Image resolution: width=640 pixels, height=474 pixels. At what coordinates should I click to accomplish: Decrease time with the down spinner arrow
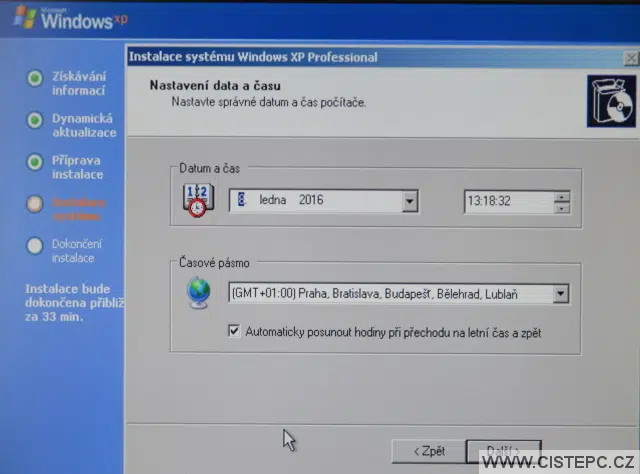tap(561, 207)
